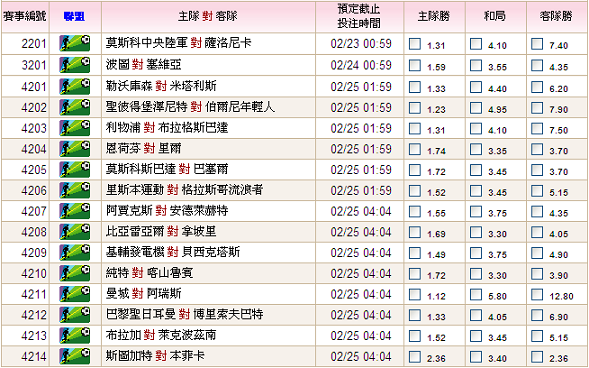Open league icon for match 4210

[75, 273]
